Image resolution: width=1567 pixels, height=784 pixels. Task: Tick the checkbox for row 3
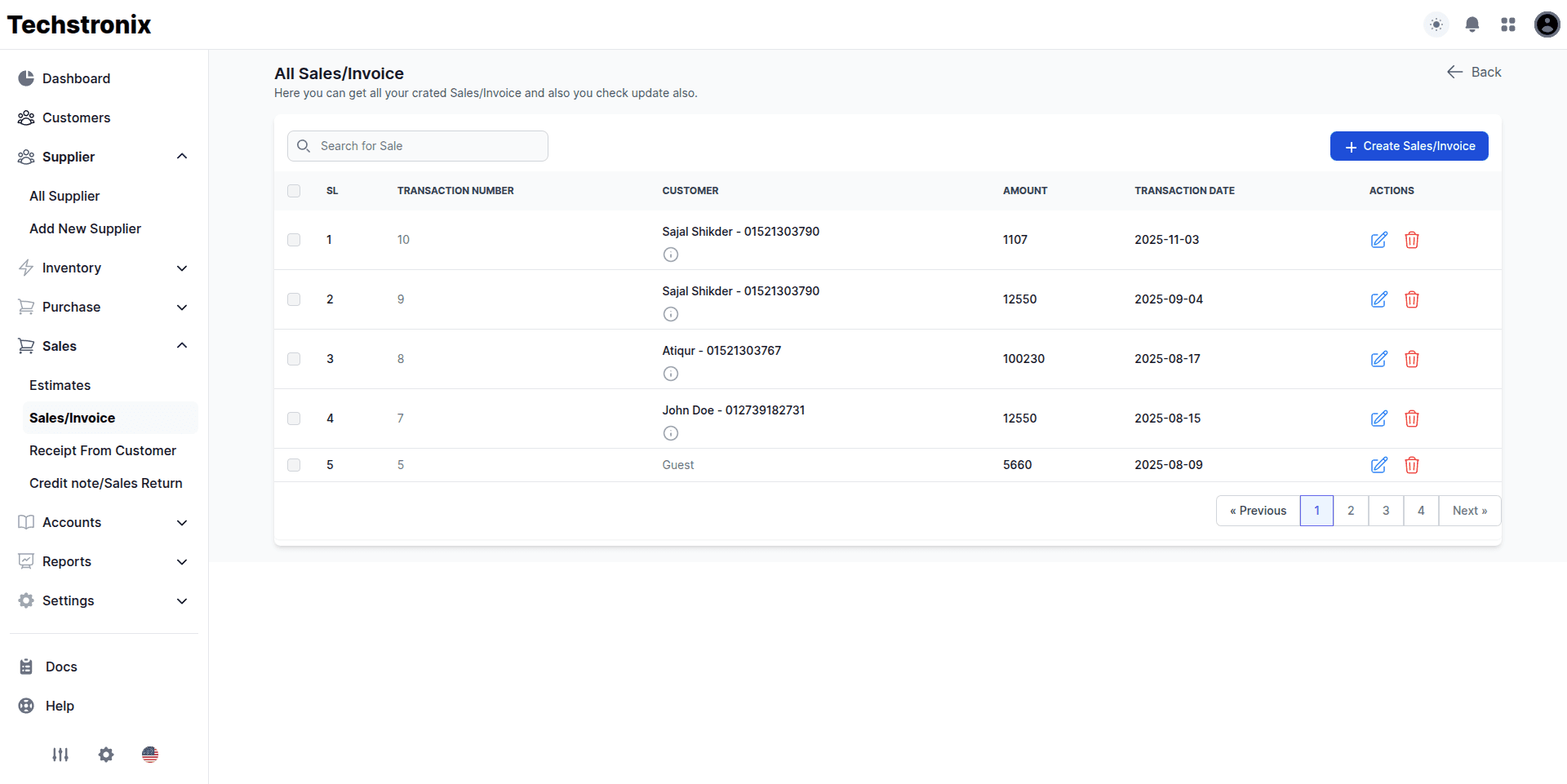294,359
